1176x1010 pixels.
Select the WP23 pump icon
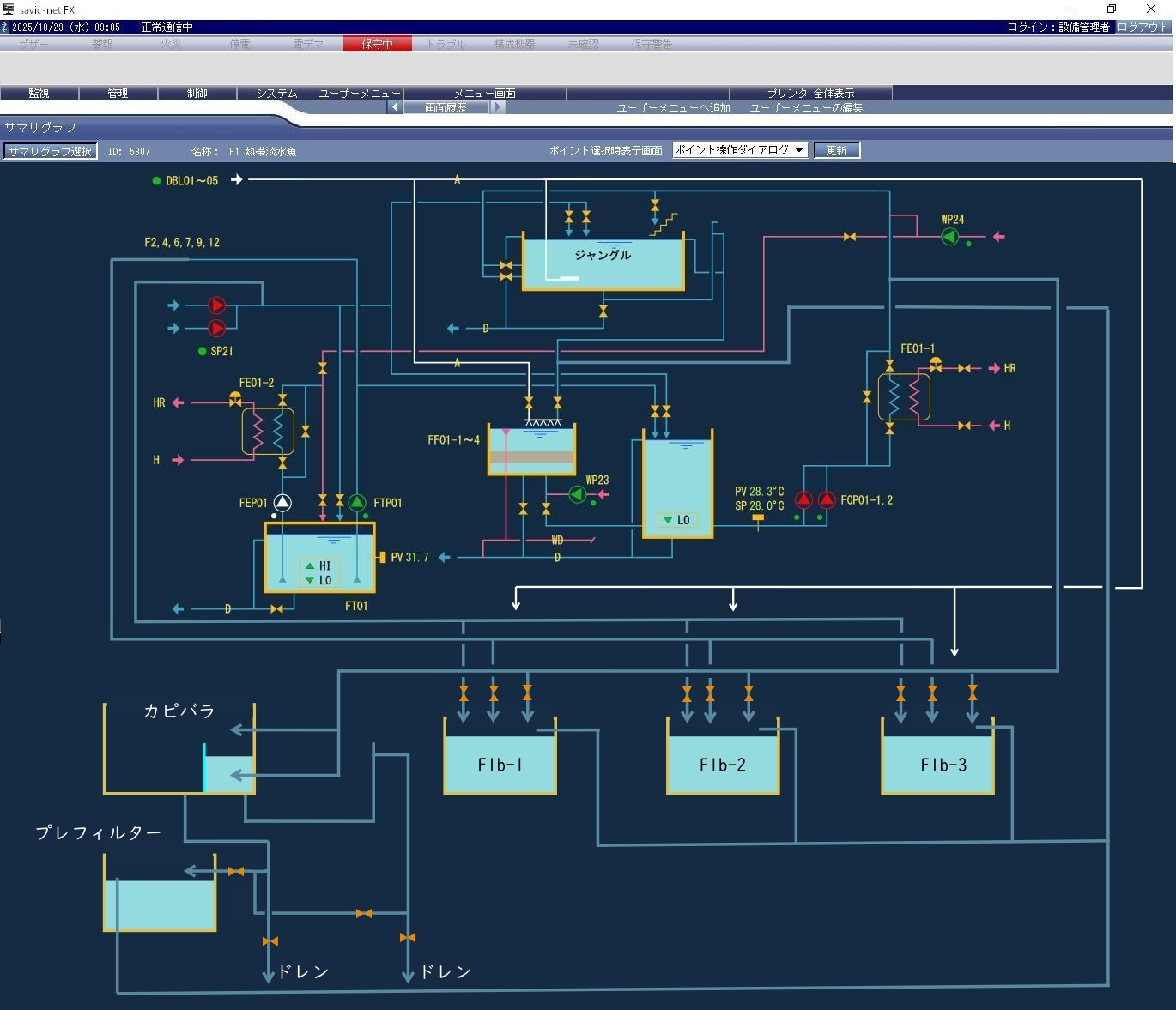pyautogui.click(x=577, y=494)
